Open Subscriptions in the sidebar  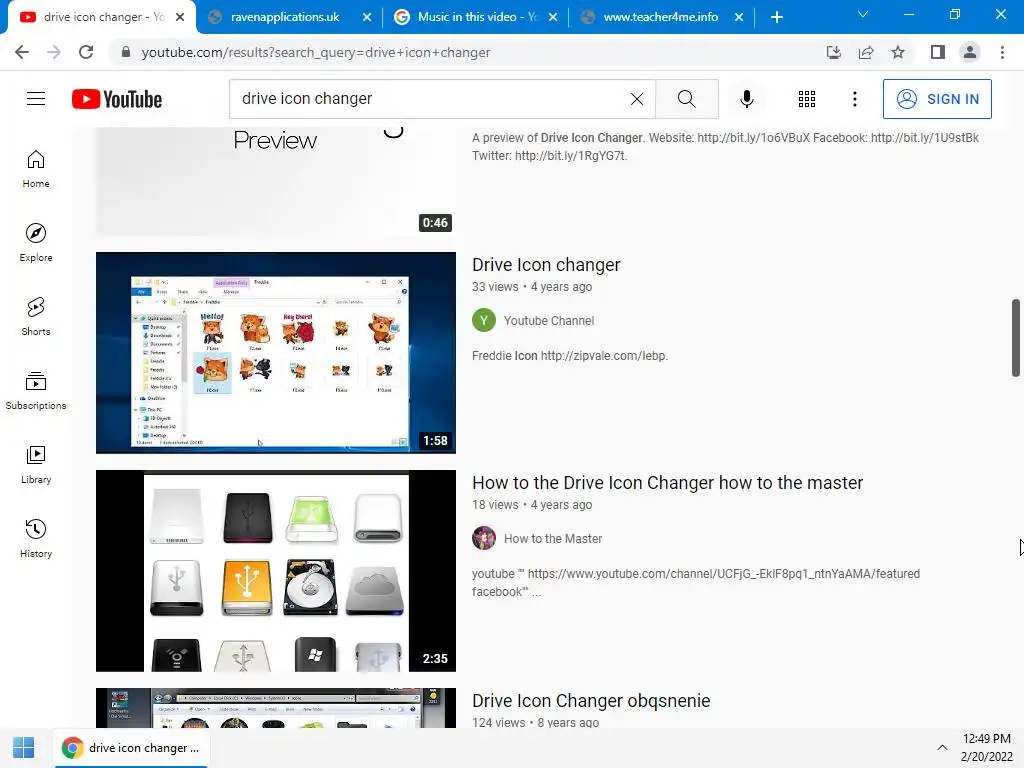point(36,391)
